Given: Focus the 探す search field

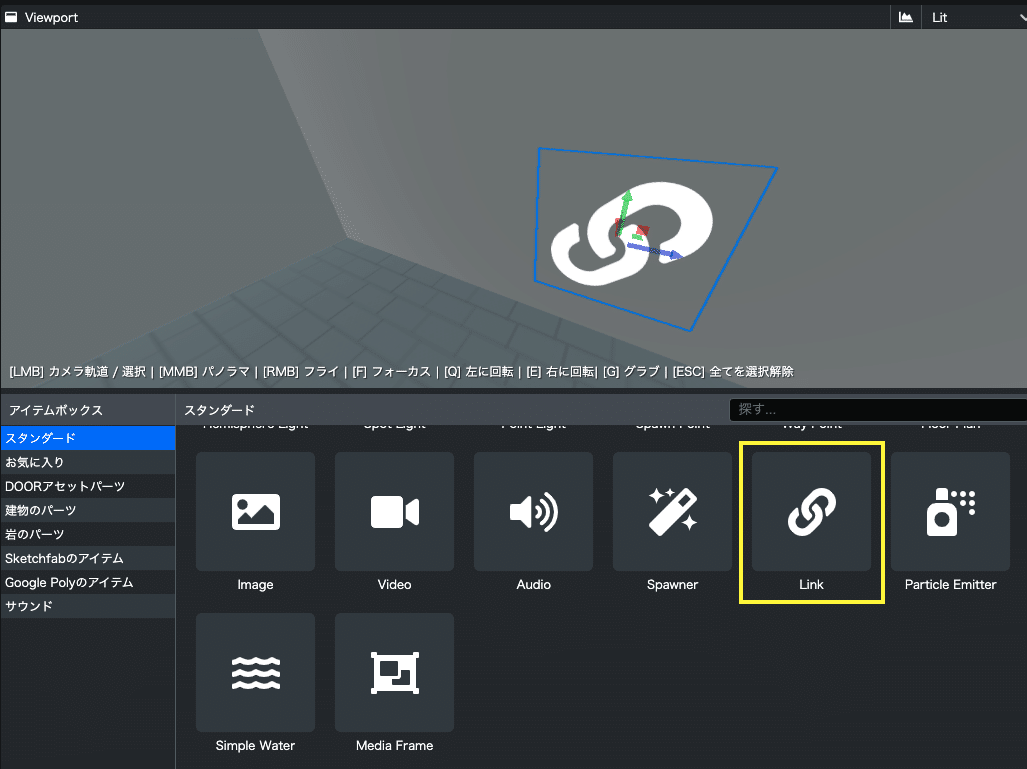Looking at the screenshot, I should click(x=878, y=410).
